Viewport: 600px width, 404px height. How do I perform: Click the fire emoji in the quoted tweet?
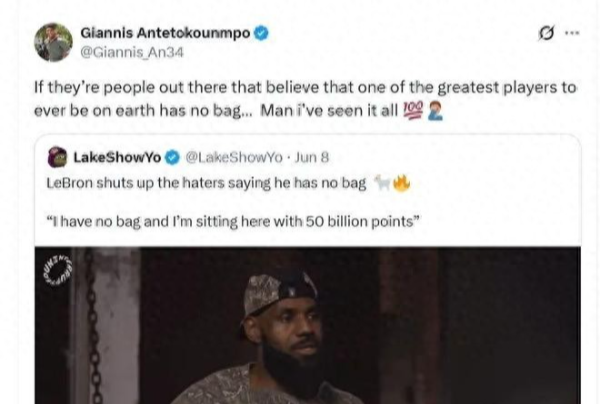[x=401, y=183]
